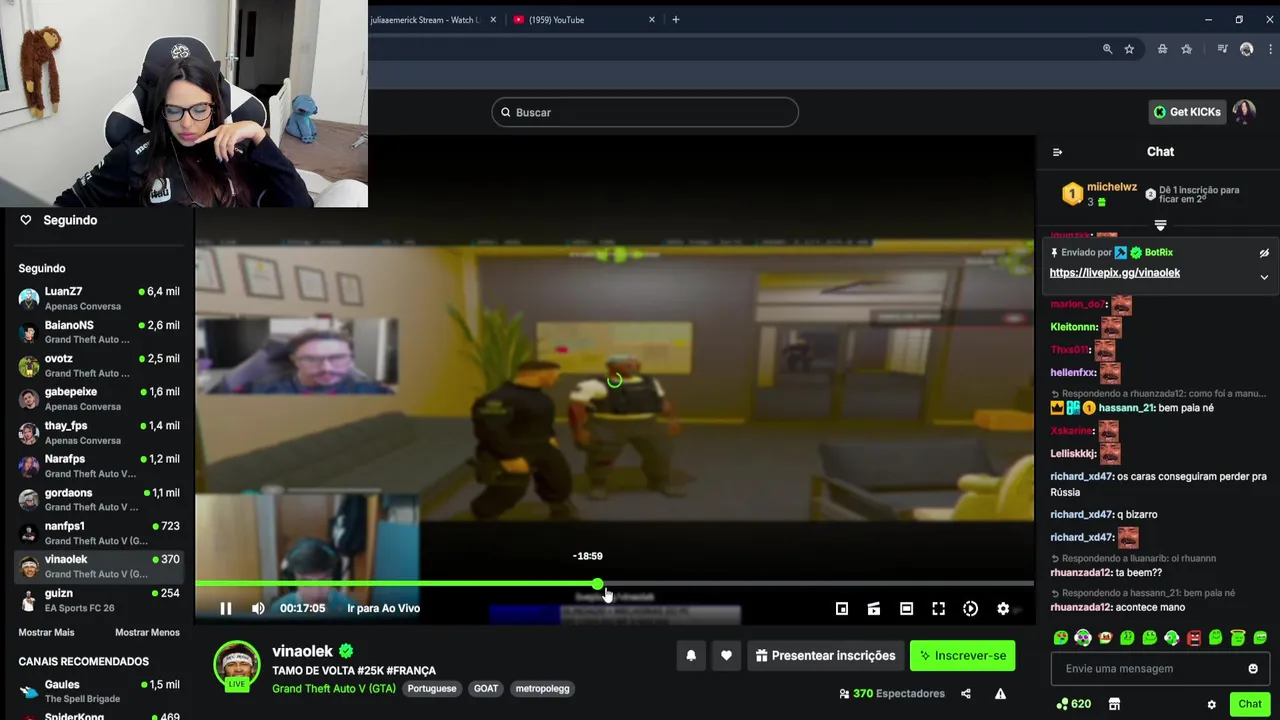Toggle notification bell for vinaolek
This screenshot has width=1280, height=720.
point(691,656)
